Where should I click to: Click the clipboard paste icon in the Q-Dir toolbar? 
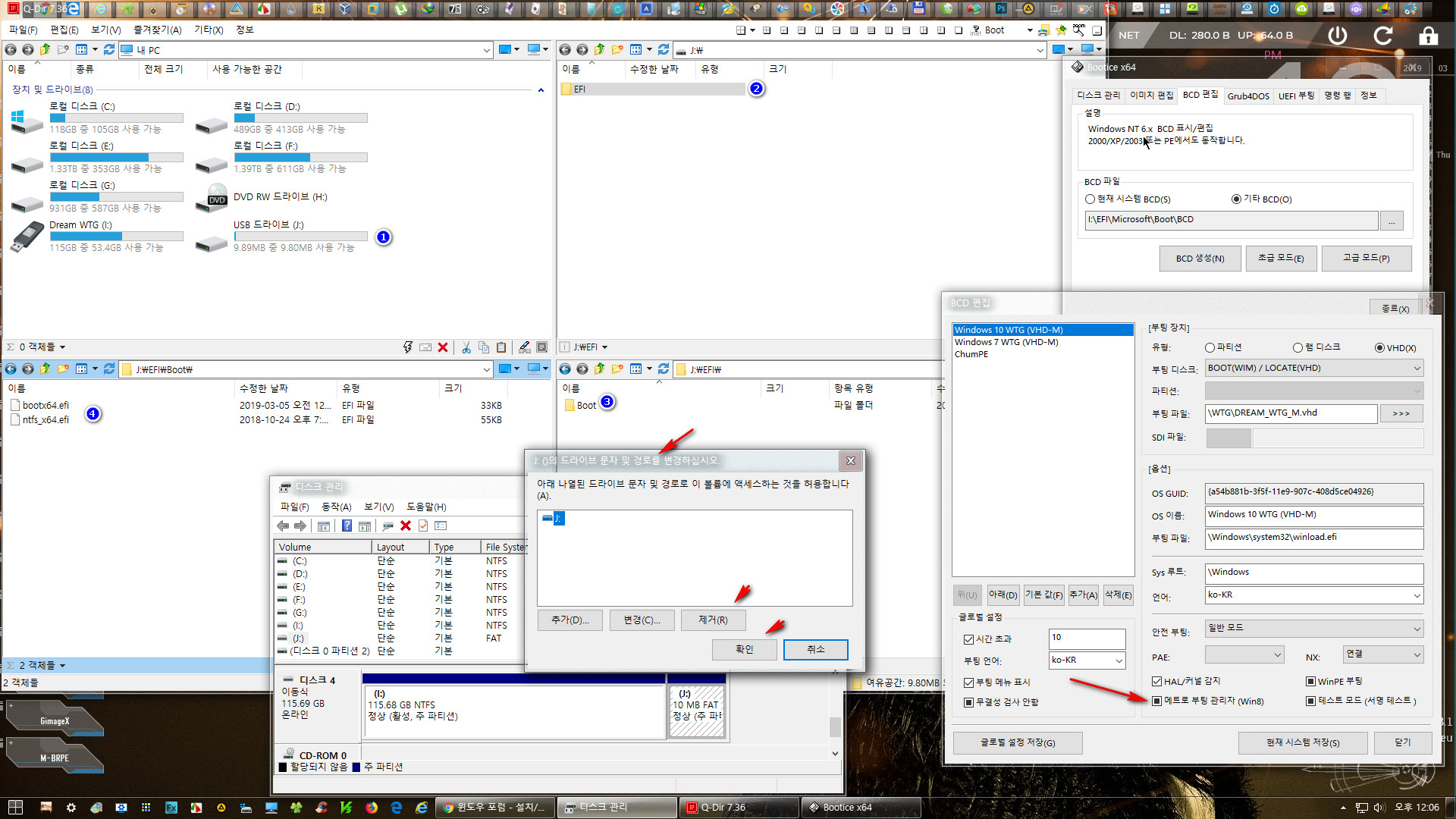click(501, 347)
